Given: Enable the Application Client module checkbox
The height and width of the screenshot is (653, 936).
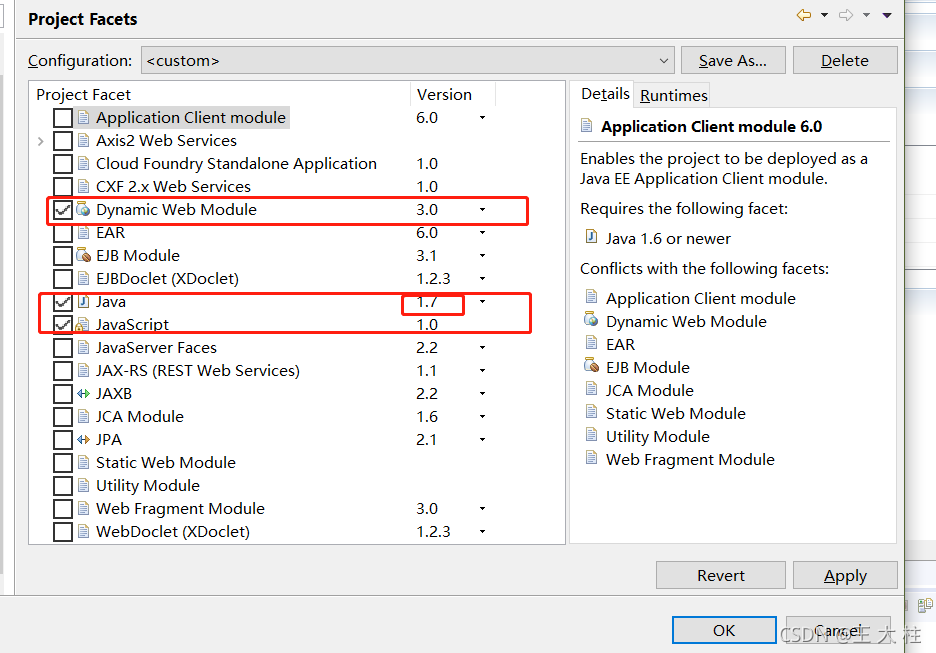Looking at the screenshot, I should tap(63, 118).
